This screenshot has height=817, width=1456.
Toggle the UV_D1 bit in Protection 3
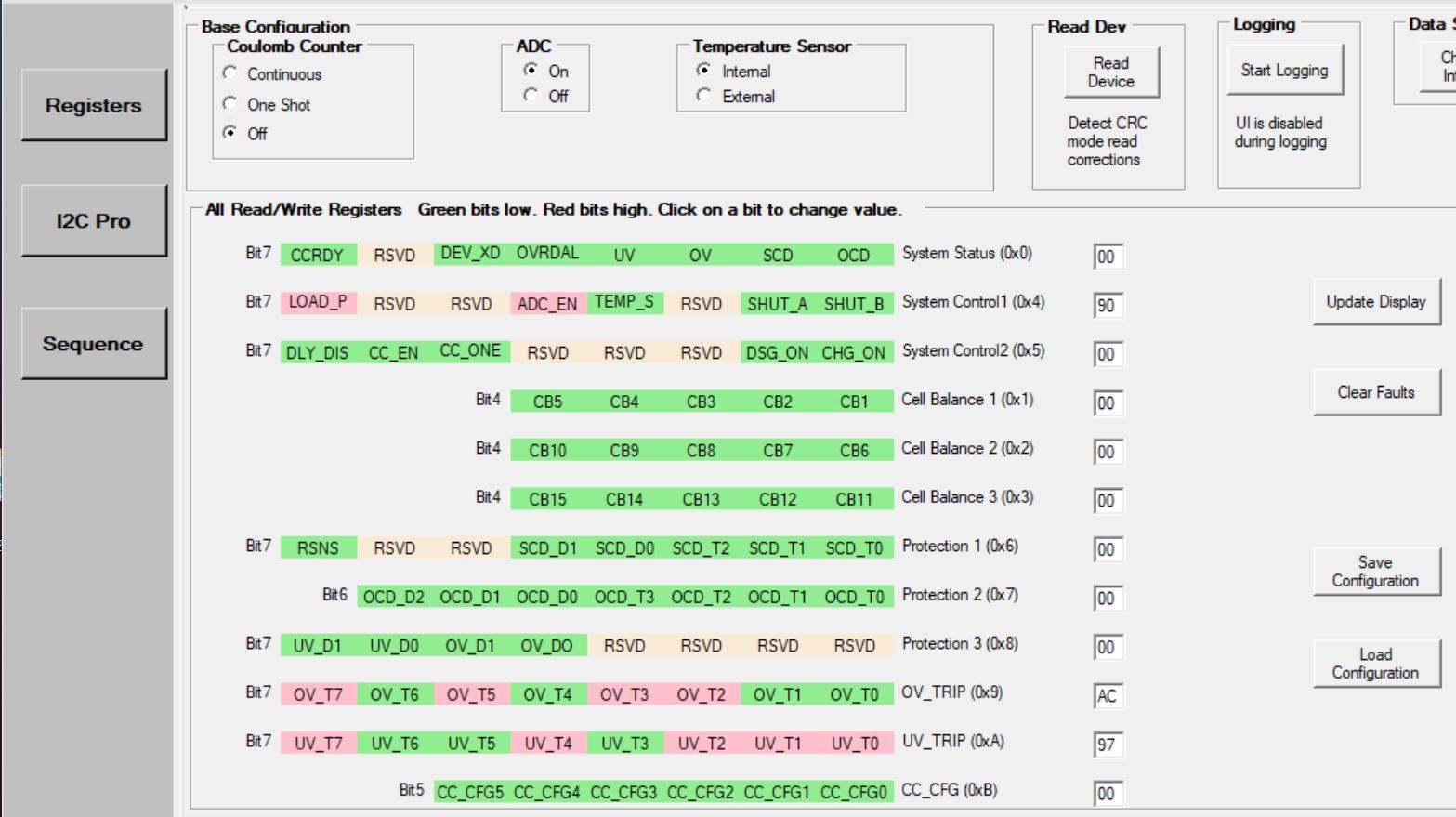pos(318,645)
